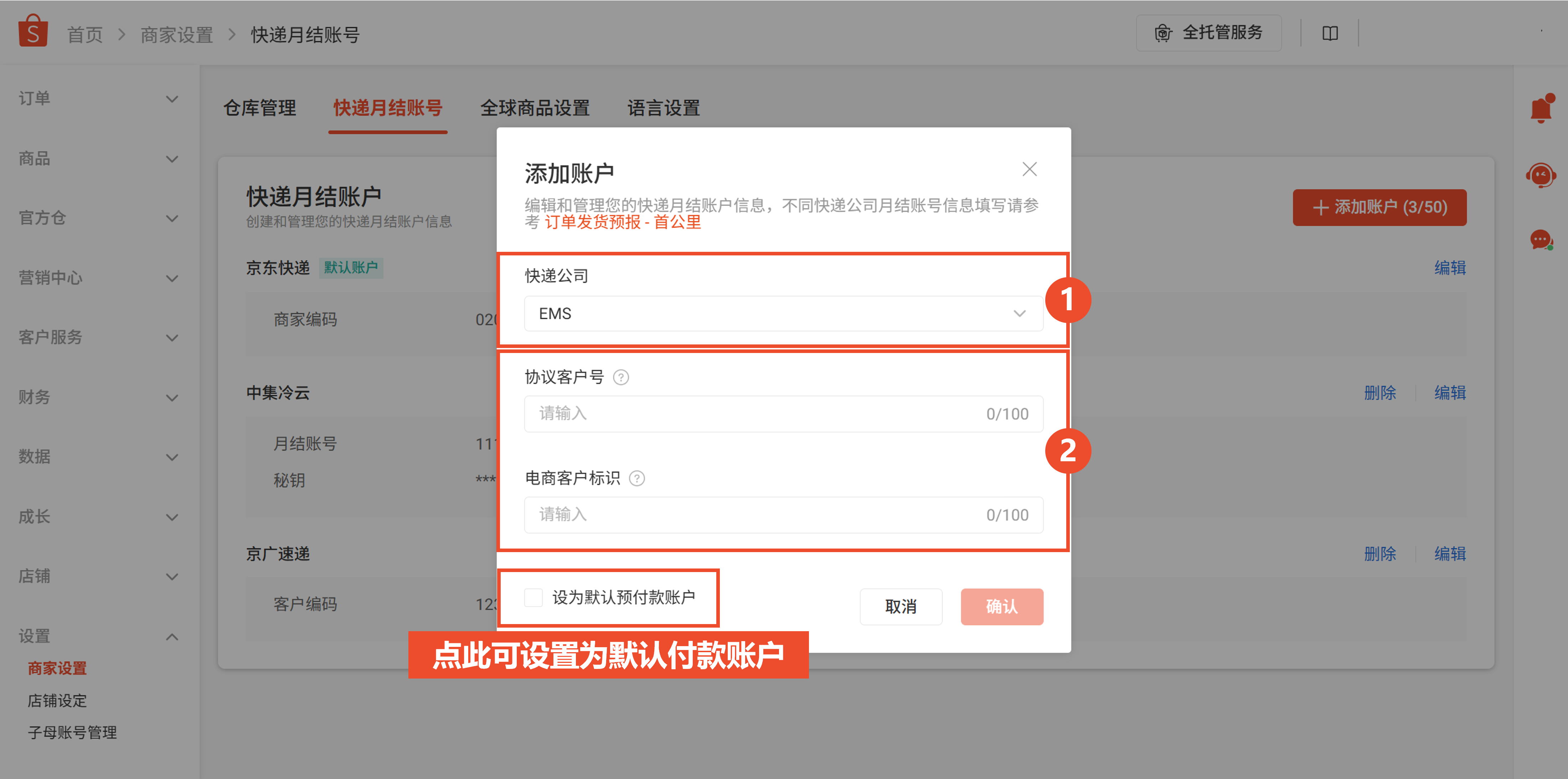Open 店铺设定 in sidebar
Image resolution: width=1568 pixels, height=779 pixels.
(x=57, y=701)
